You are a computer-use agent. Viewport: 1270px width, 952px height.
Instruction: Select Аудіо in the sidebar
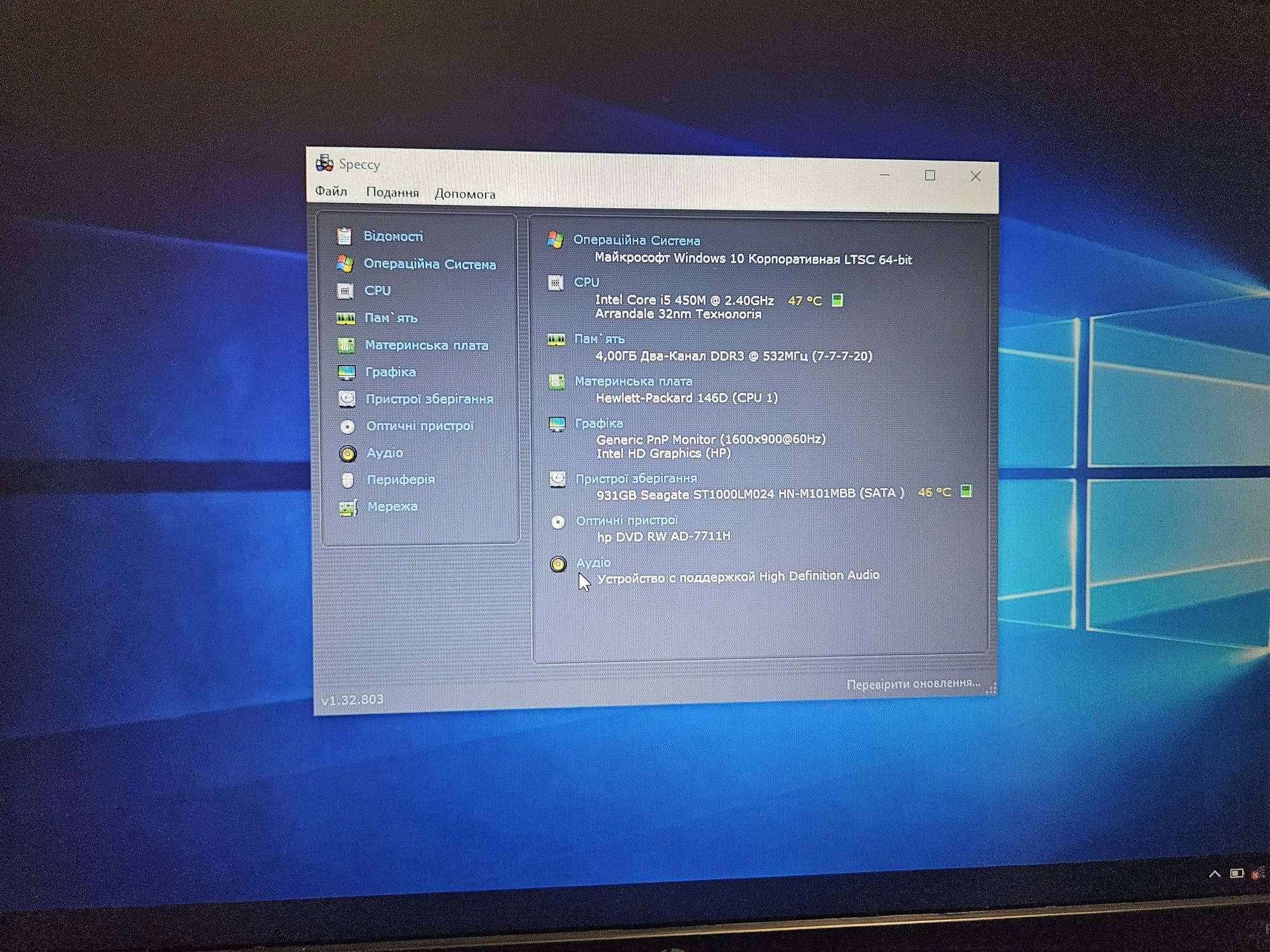[385, 453]
